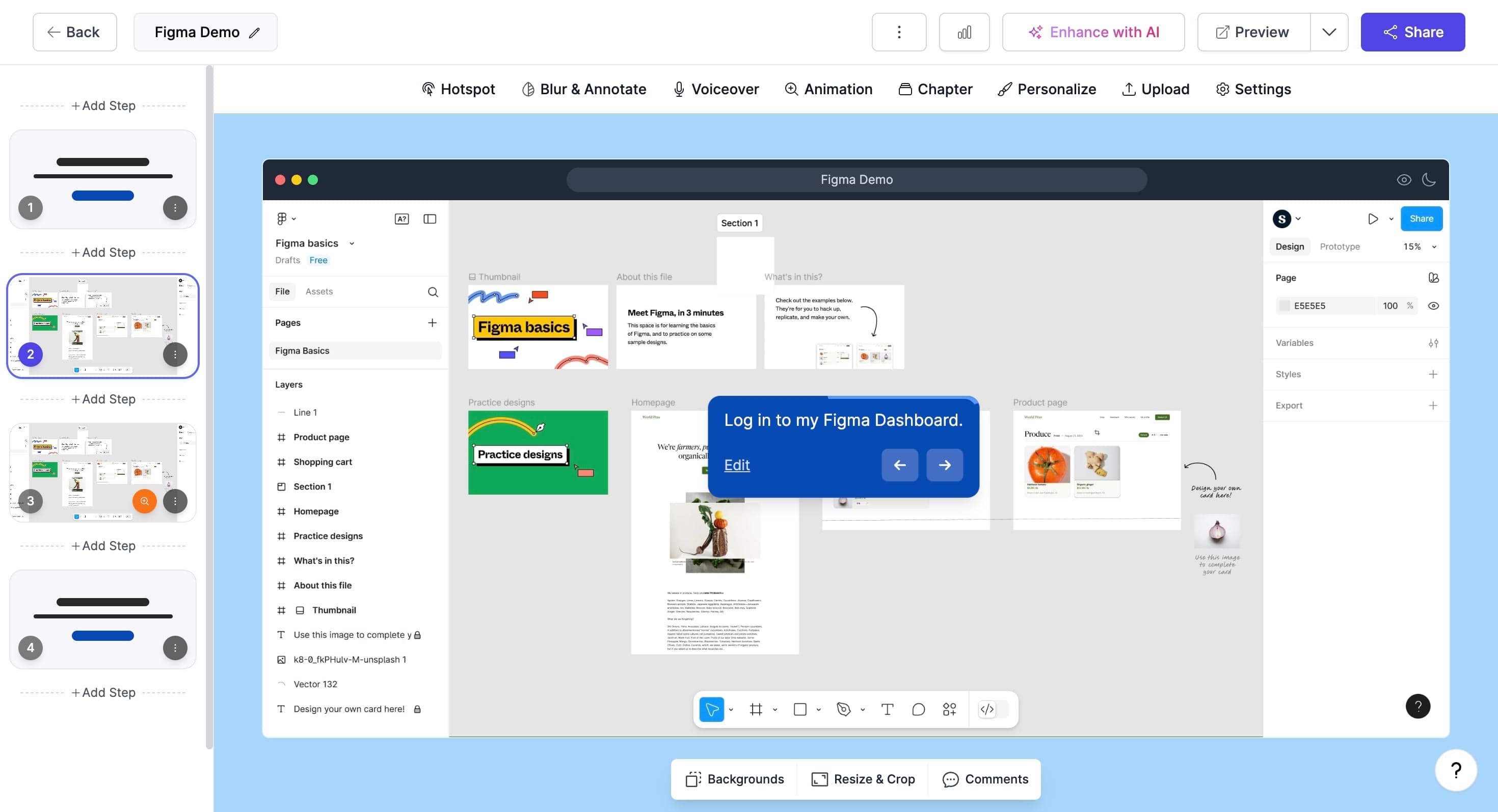The height and width of the screenshot is (812, 1498).
Task: Click the E5E5E5 page color swatch
Action: [x=1285, y=306]
